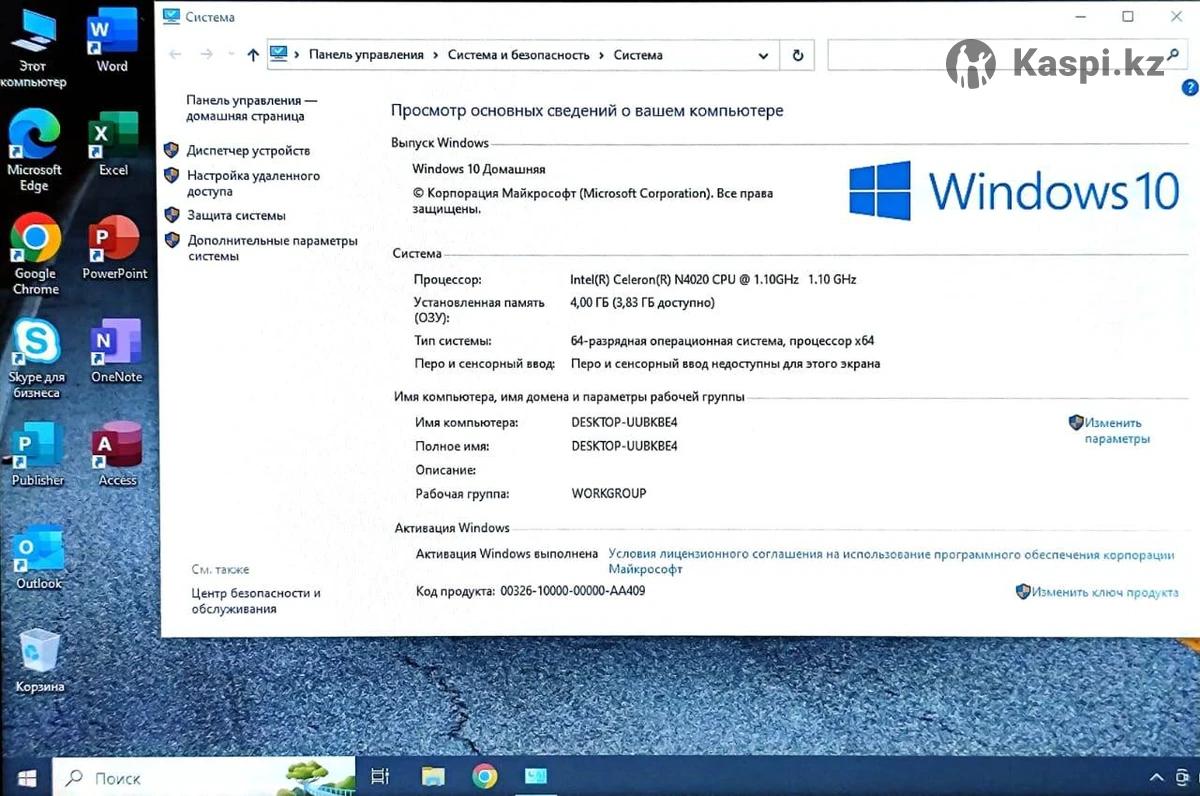Show hidden tray icons chevron

pos(1157,778)
